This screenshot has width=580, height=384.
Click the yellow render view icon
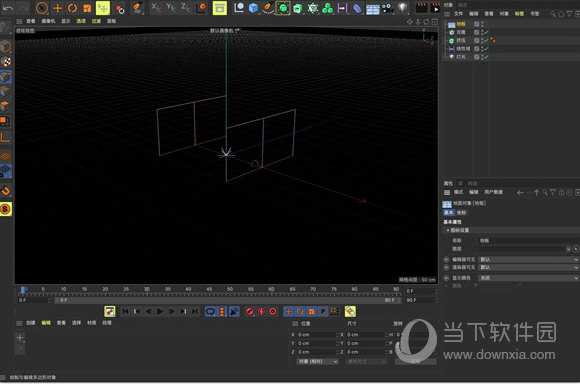coord(220,8)
